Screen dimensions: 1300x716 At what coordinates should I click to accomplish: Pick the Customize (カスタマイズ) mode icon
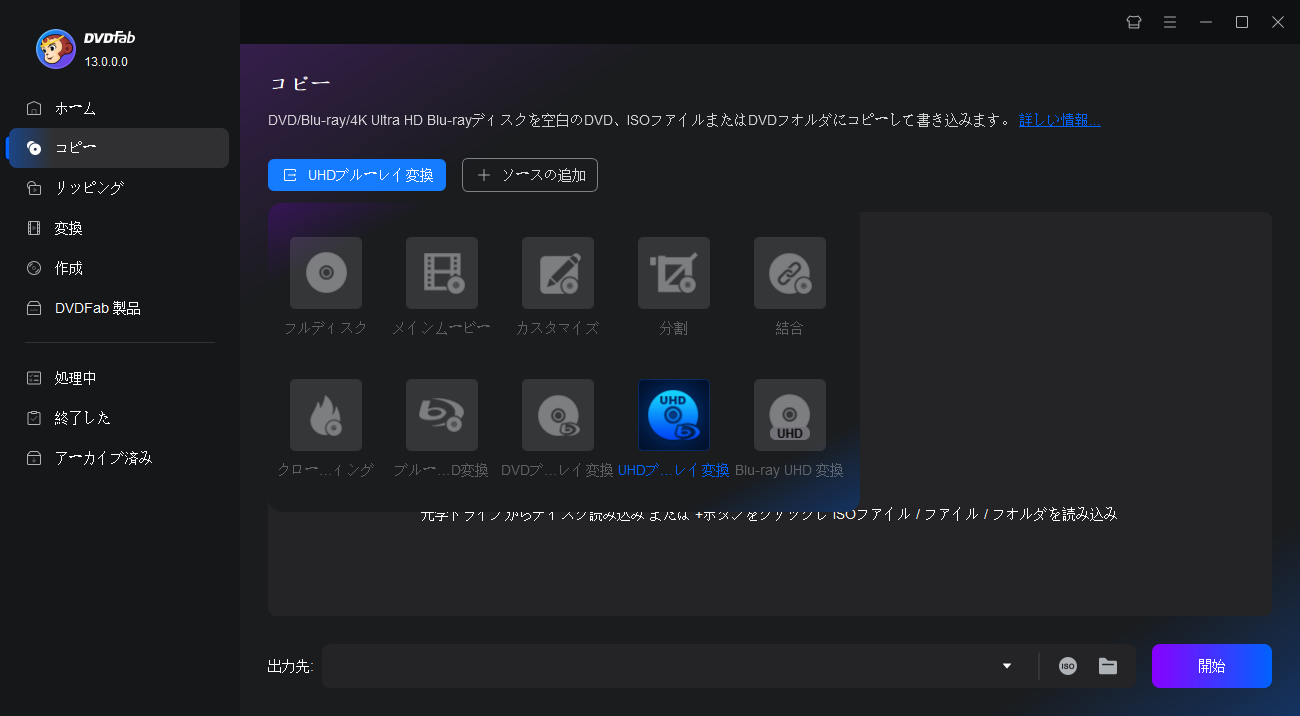coord(558,272)
